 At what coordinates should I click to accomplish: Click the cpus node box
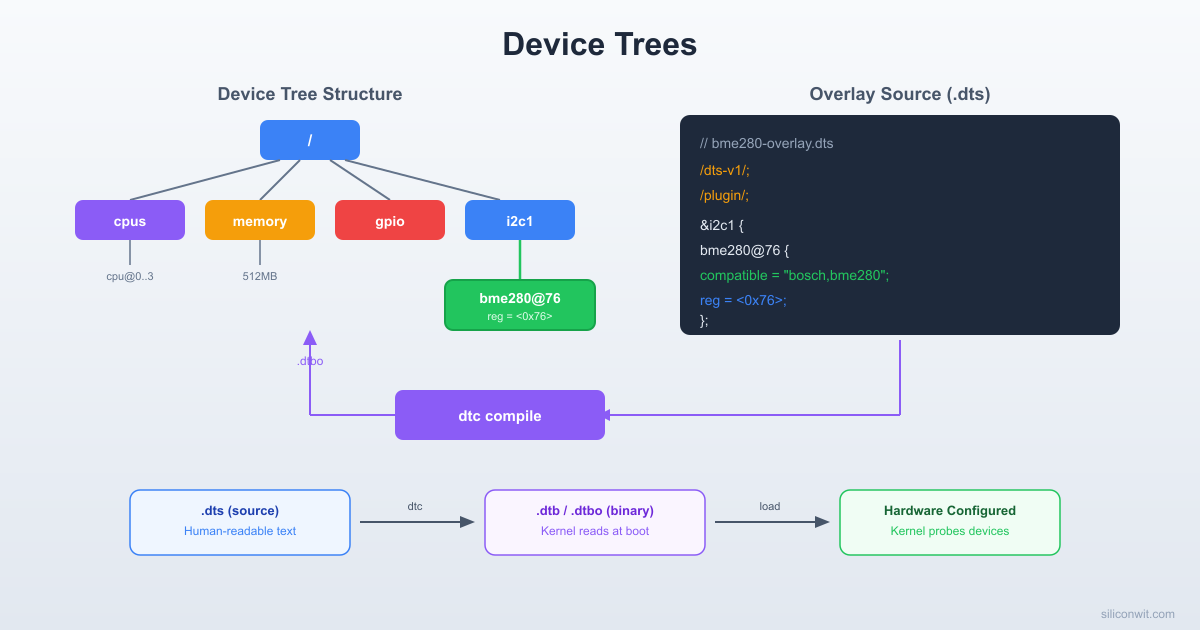click(130, 220)
